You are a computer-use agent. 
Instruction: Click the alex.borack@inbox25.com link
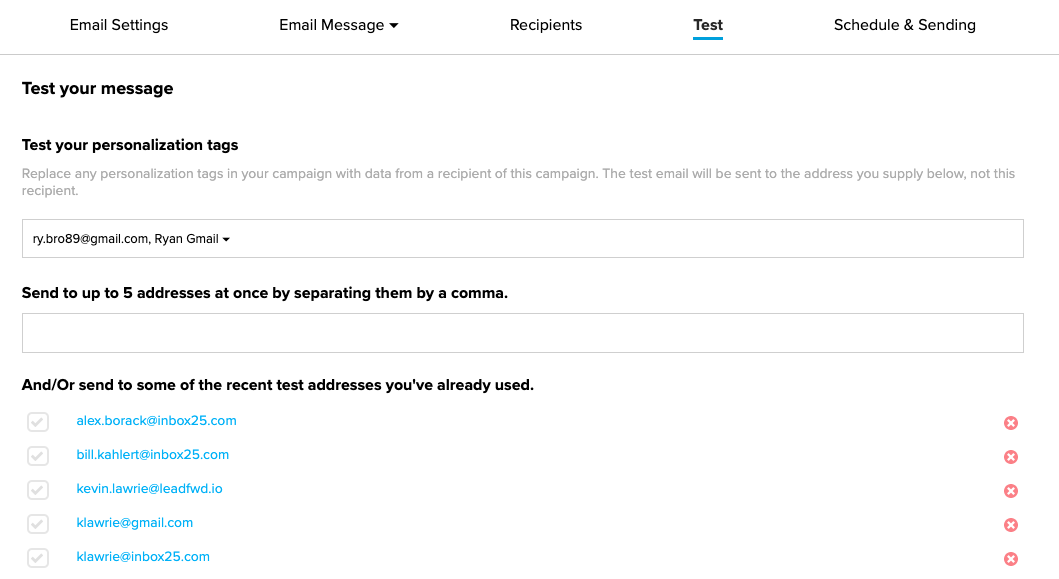[x=156, y=420]
